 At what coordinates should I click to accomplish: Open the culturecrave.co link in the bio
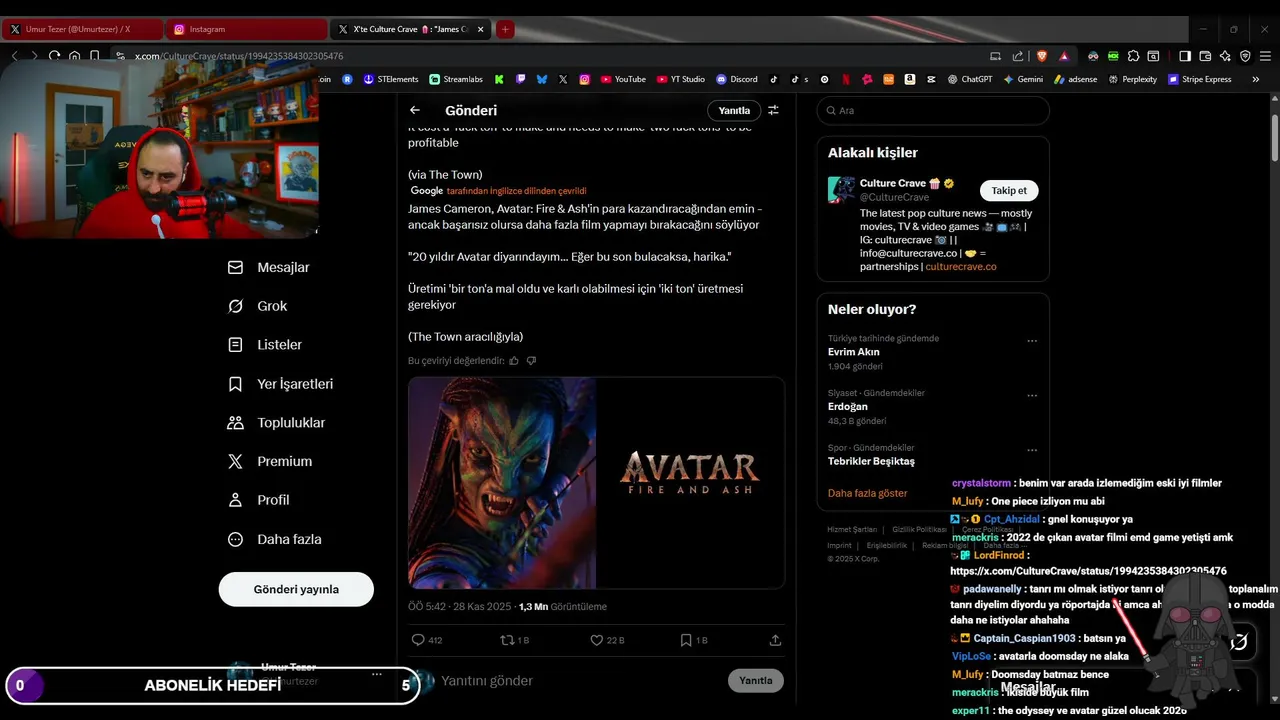(x=961, y=267)
